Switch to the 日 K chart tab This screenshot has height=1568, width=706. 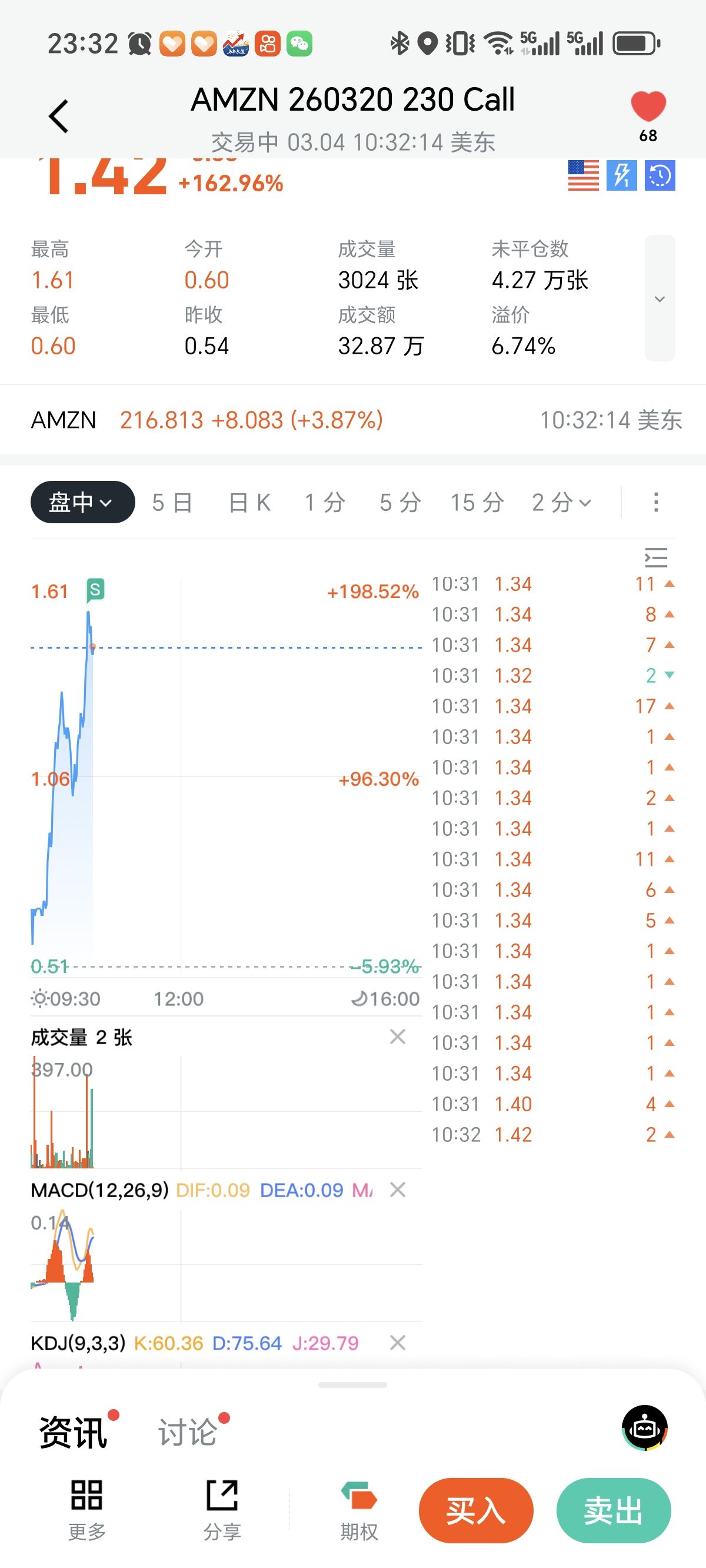pyautogui.click(x=249, y=503)
